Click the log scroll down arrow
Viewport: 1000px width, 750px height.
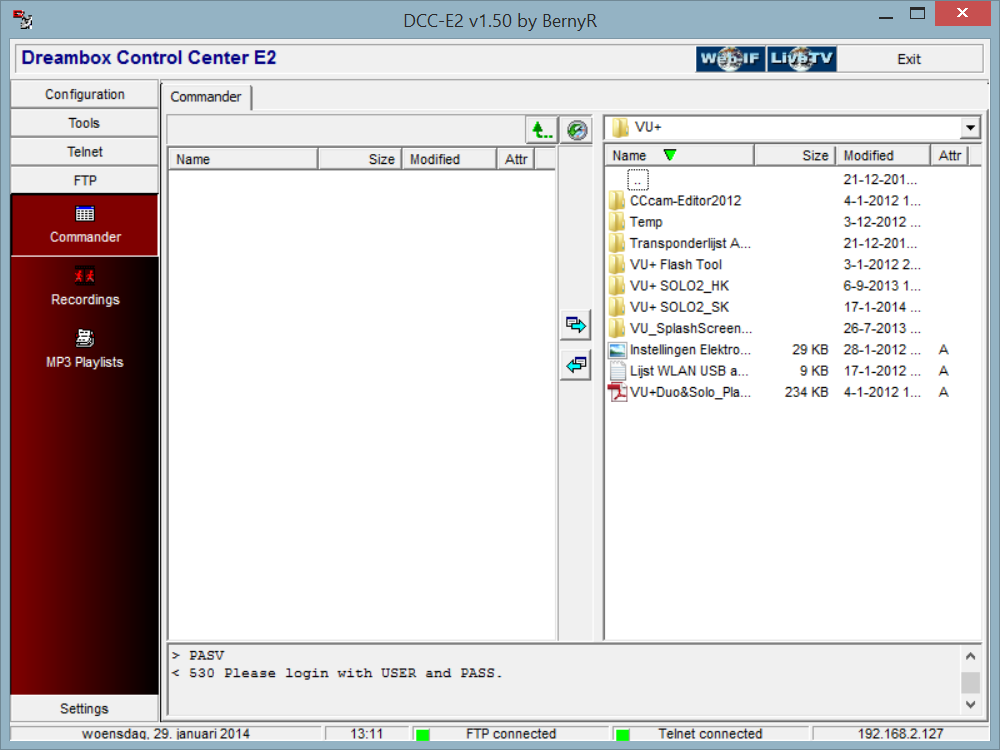[970, 705]
